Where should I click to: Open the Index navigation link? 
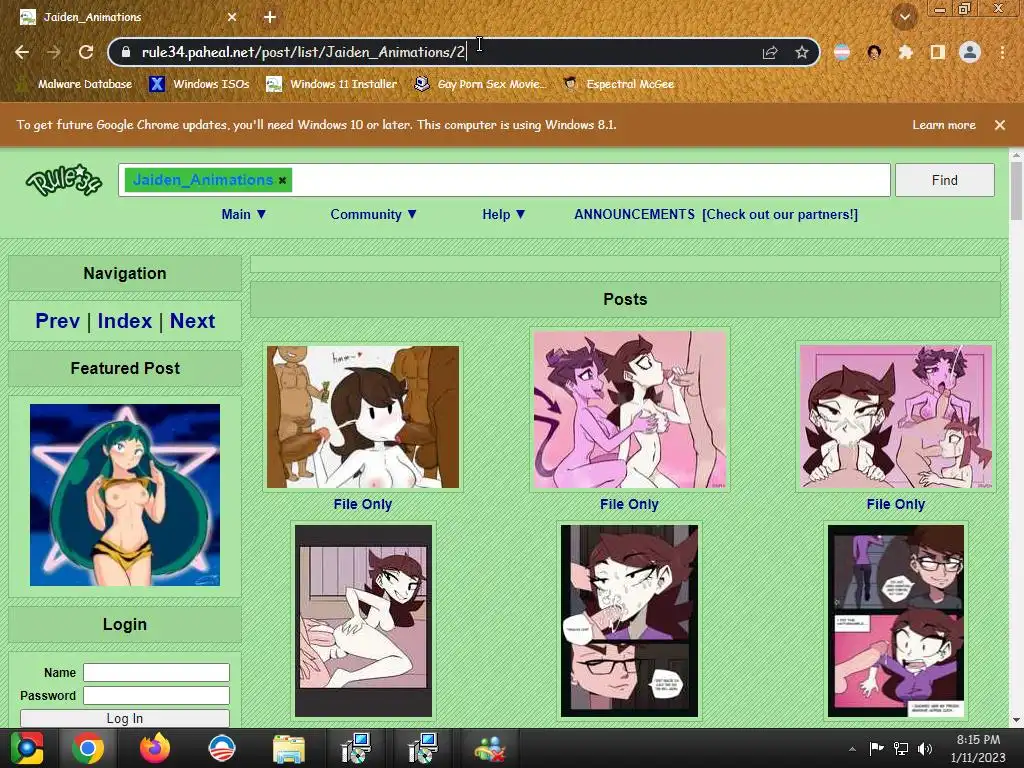(x=125, y=321)
